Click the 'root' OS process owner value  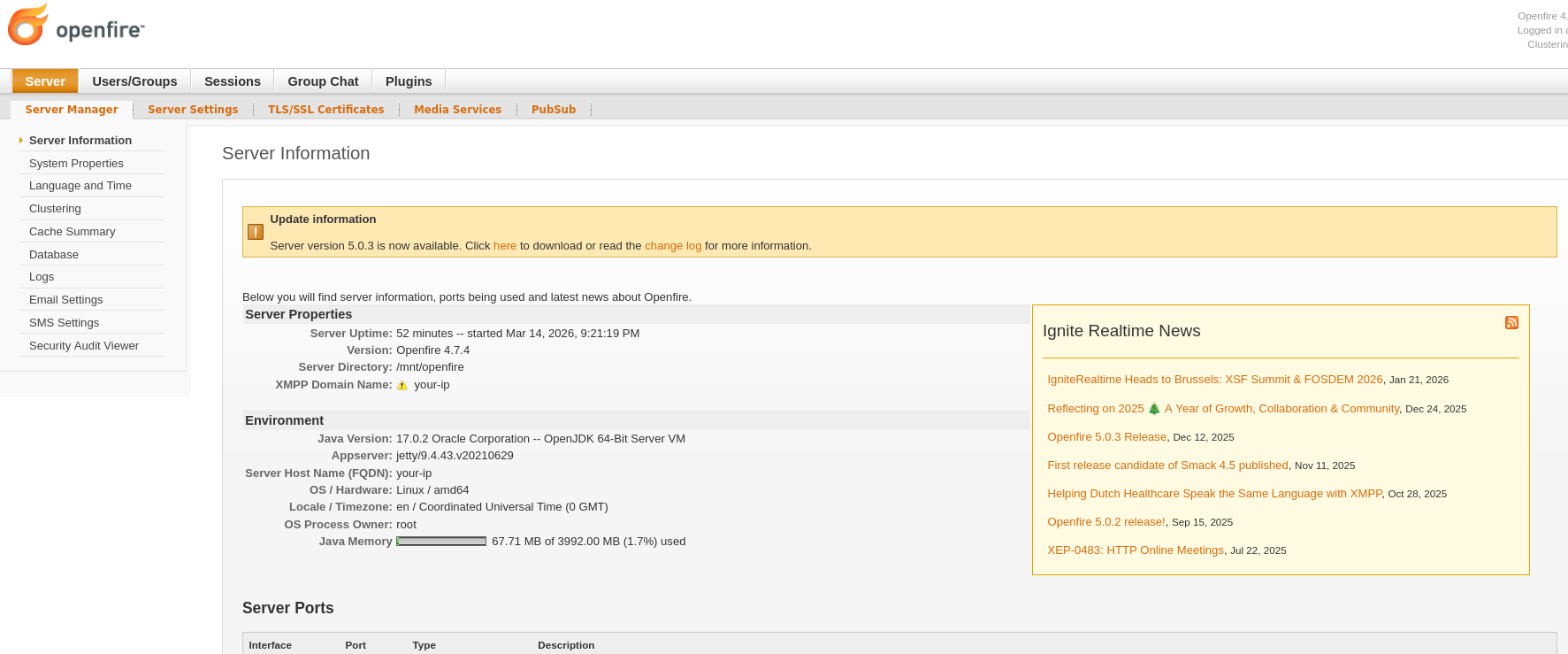tap(406, 525)
